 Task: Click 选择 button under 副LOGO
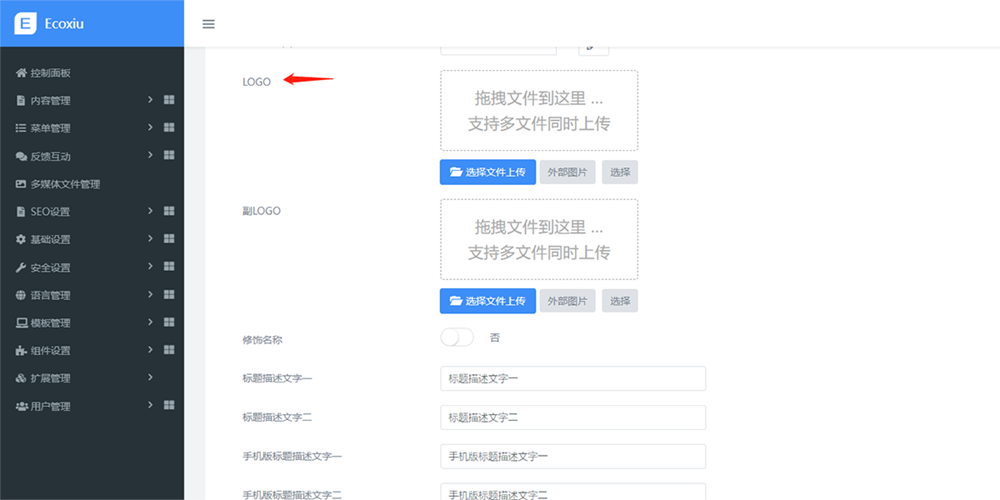coord(620,301)
